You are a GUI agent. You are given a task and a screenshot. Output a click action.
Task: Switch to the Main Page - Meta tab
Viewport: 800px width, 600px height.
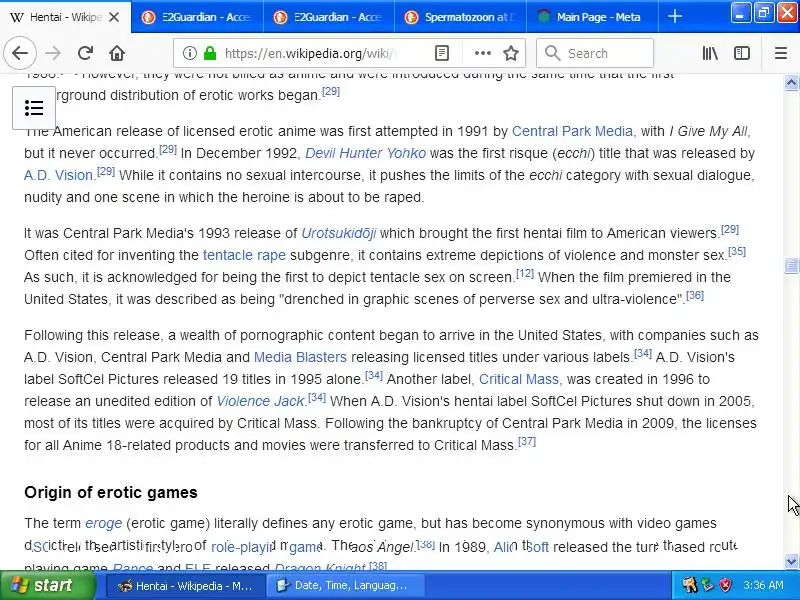click(x=592, y=17)
